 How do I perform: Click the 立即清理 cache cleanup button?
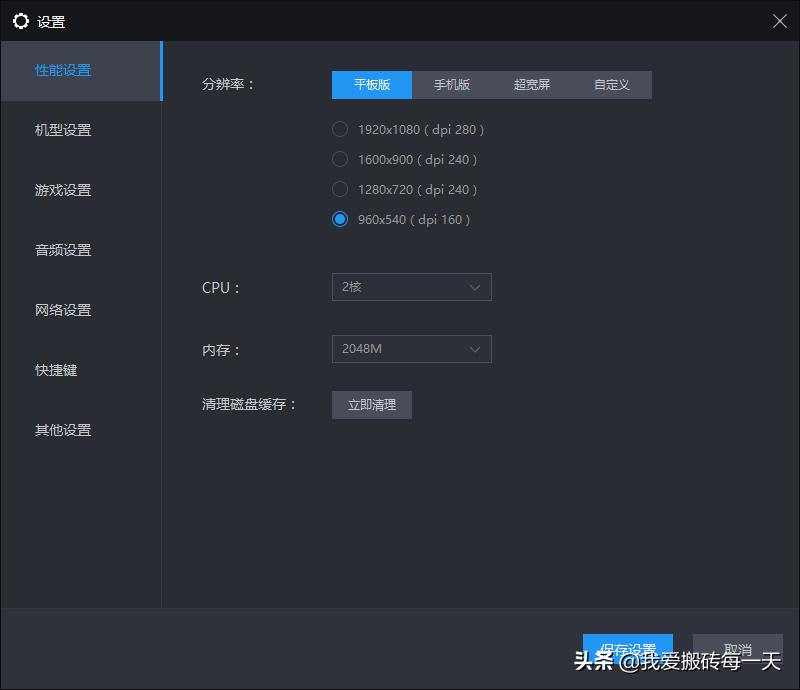(371, 405)
